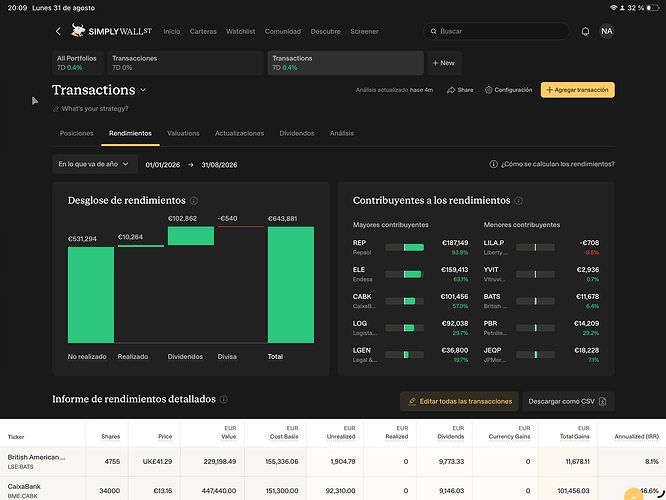
Task: Select LOG Logista contributor row
Action: (410, 328)
